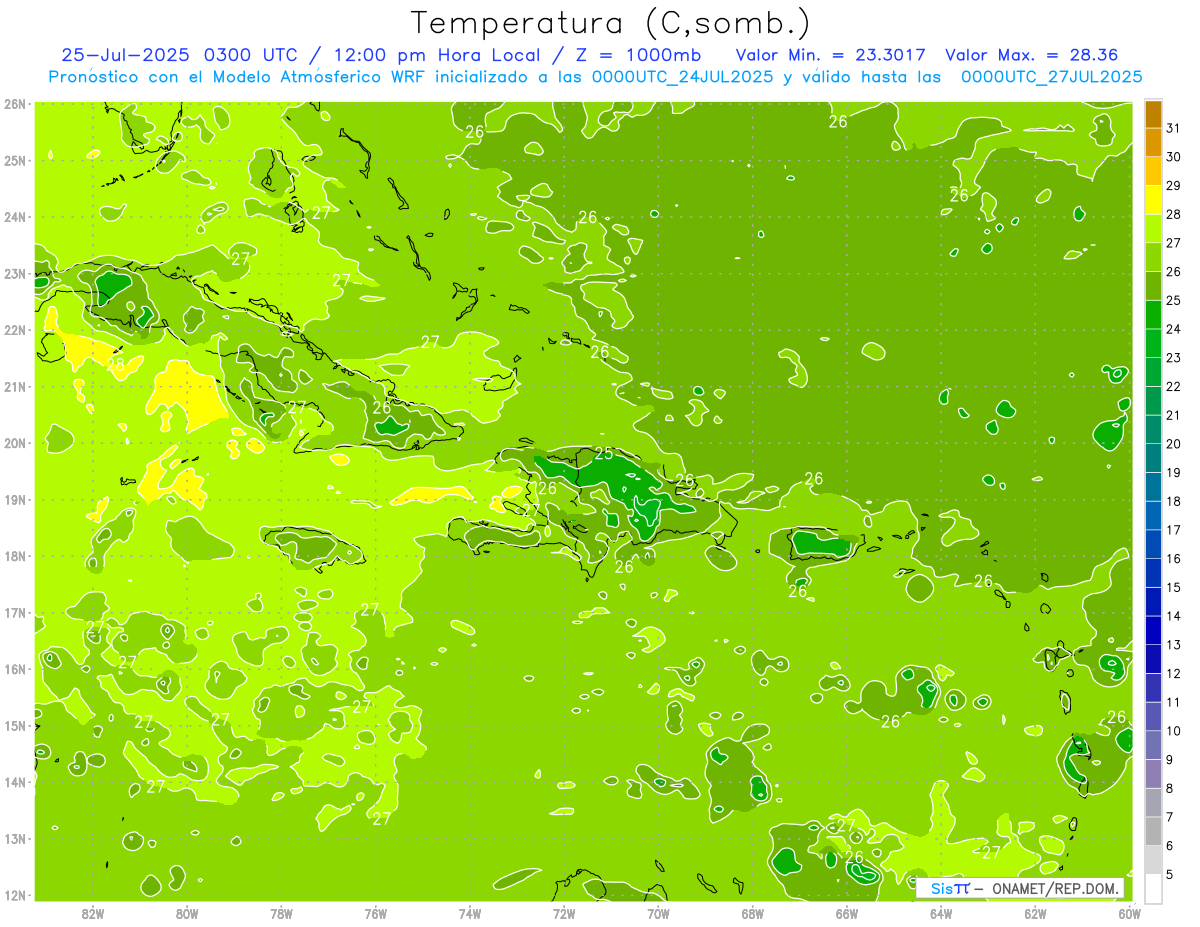
Task: Click the "66W" longitude axis label
Action: coord(847,913)
